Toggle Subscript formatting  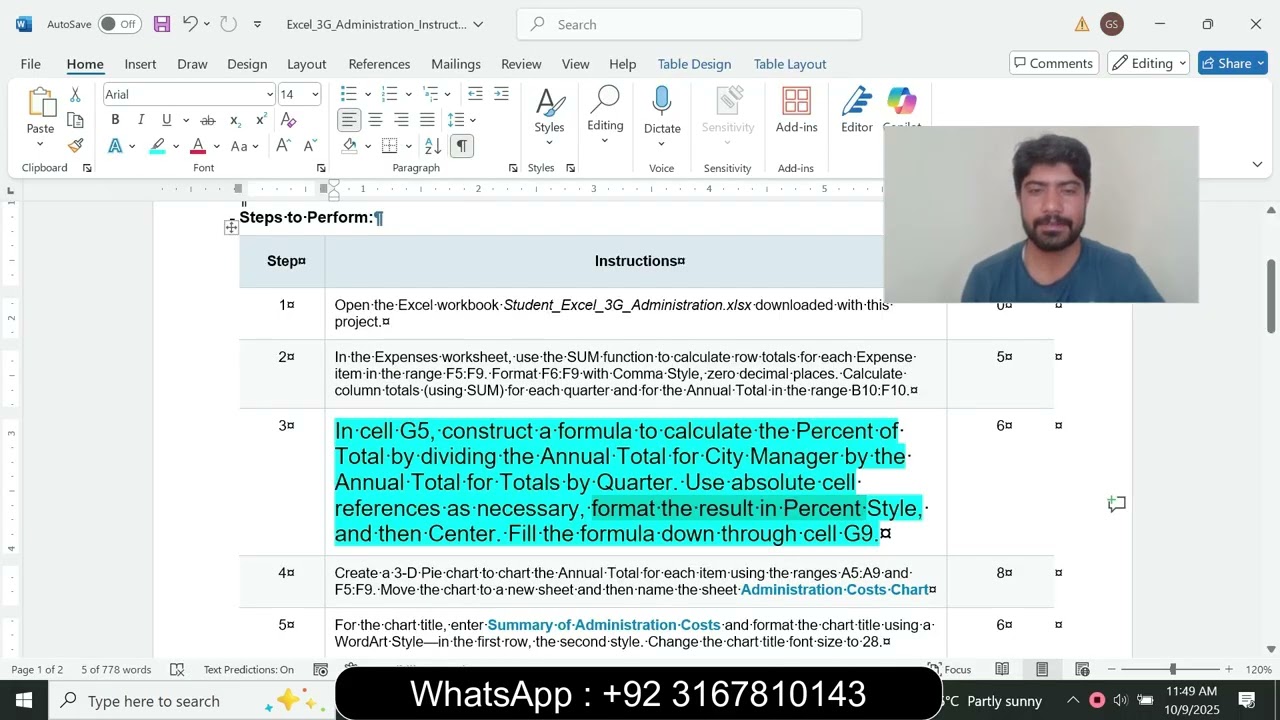(x=235, y=120)
